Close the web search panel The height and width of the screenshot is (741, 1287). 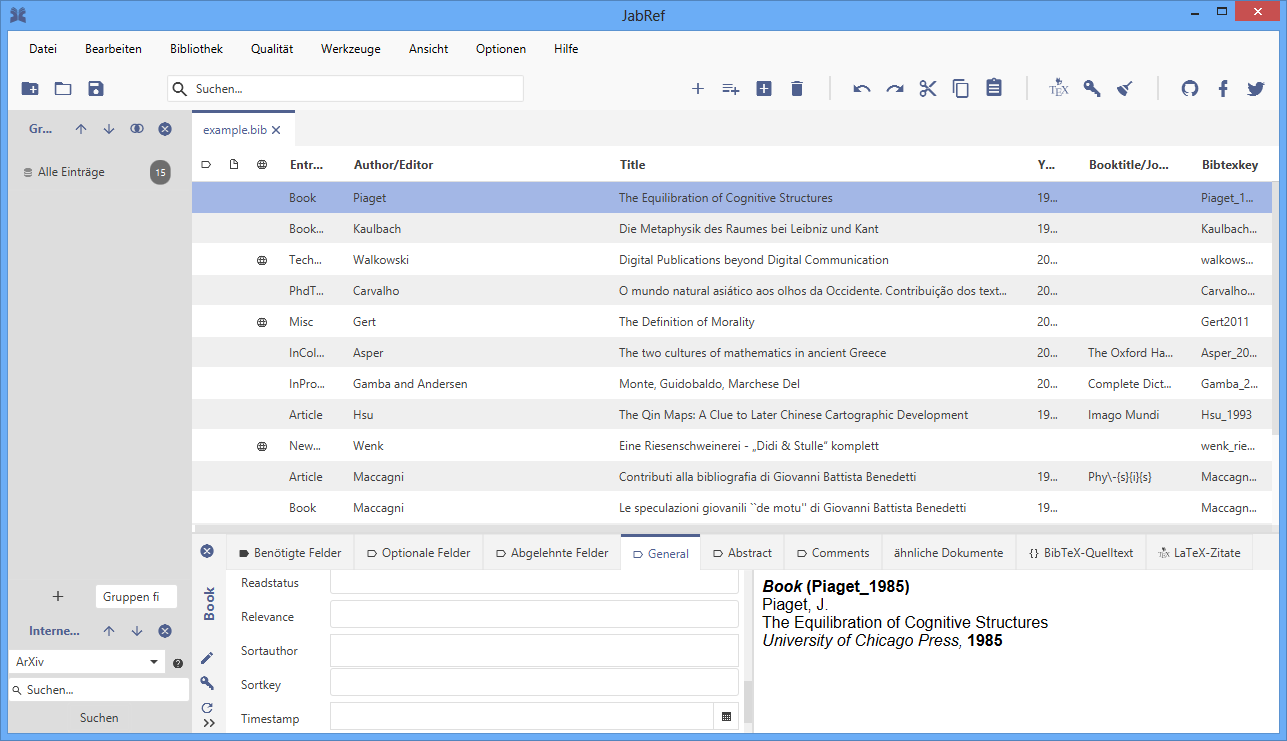tap(165, 631)
